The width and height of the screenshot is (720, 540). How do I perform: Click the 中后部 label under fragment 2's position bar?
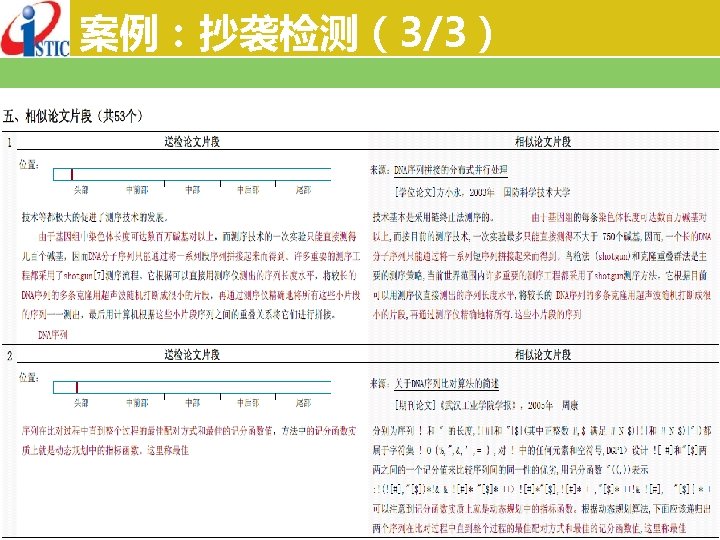(248, 403)
